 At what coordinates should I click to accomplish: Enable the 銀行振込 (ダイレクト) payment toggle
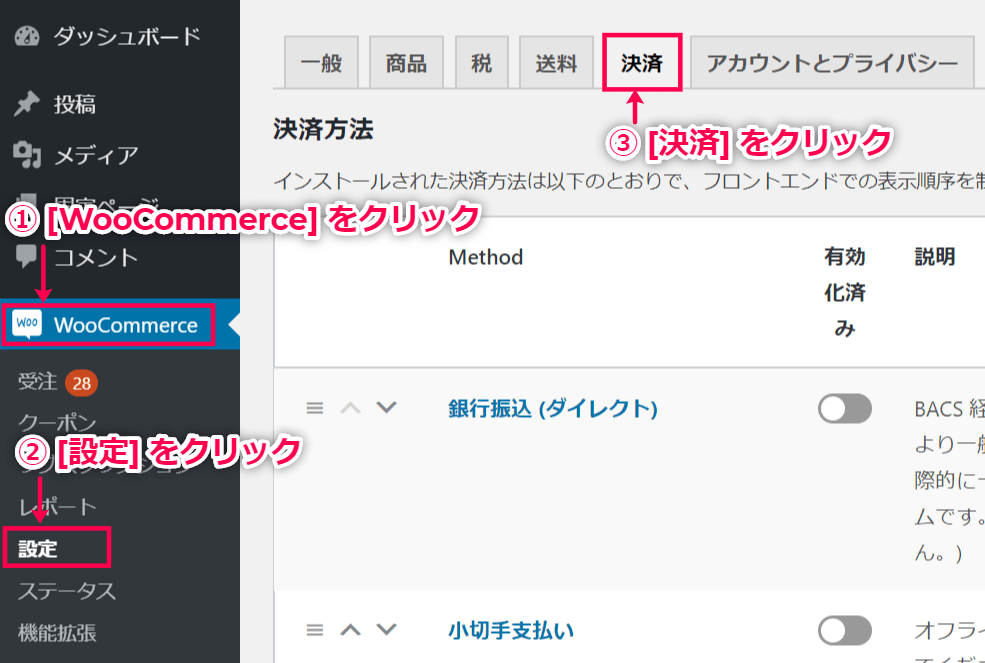coord(844,408)
